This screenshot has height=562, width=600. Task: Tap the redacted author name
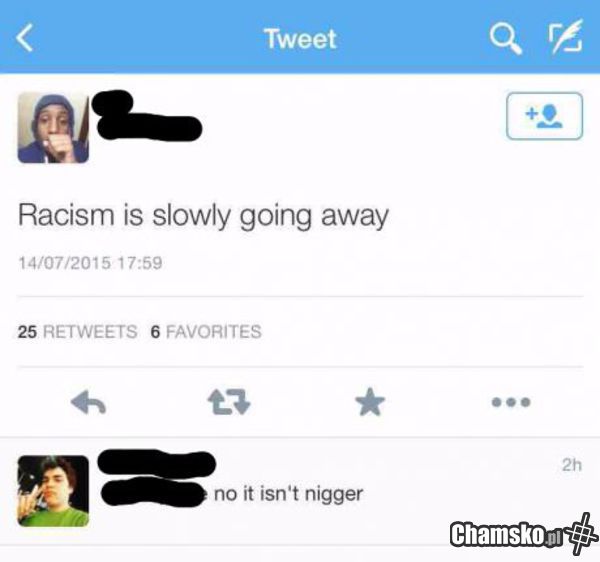147,116
